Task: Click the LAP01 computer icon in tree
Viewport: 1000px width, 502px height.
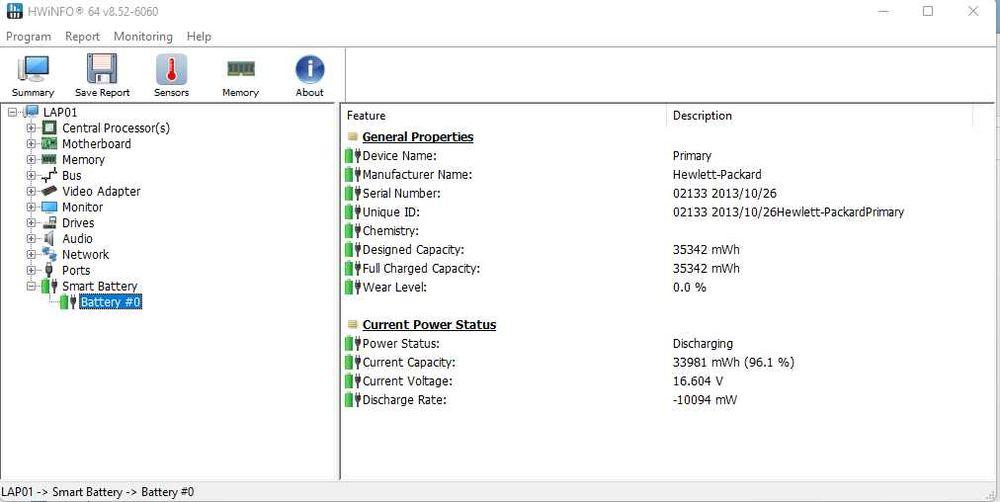Action: click(x=33, y=112)
